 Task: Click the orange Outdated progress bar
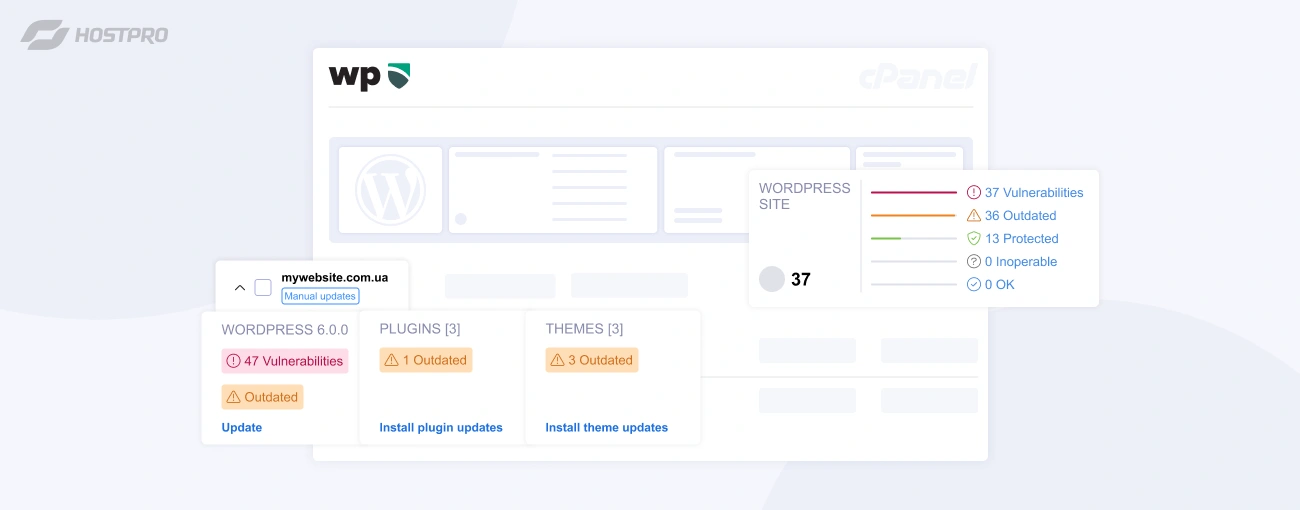914,215
